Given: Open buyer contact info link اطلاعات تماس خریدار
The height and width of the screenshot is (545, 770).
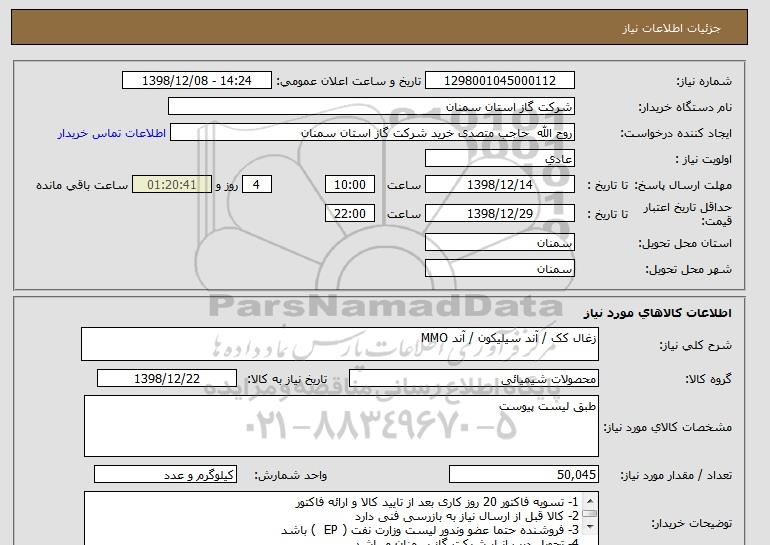Looking at the screenshot, I should 111,133.
